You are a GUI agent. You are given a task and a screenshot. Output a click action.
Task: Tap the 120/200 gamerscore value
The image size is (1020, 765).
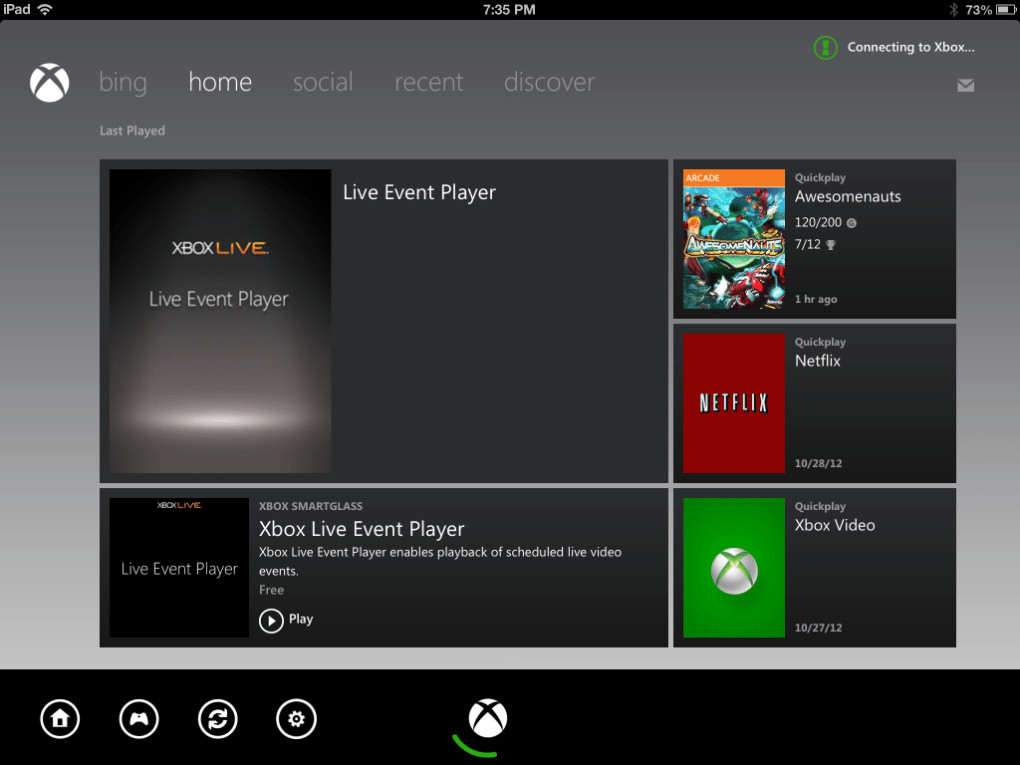pos(818,222)
